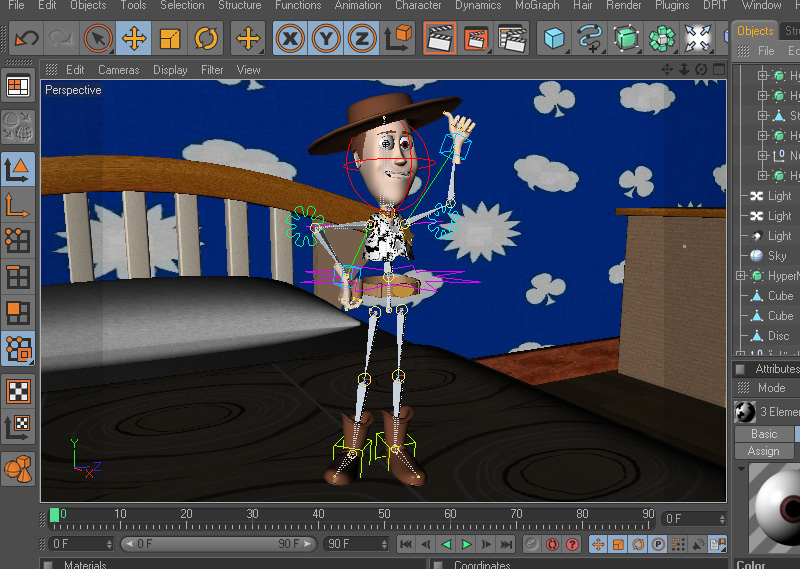This screenshot has width=800, height=569.
Task: Switch to Points mode
Action: coord(18,240)
